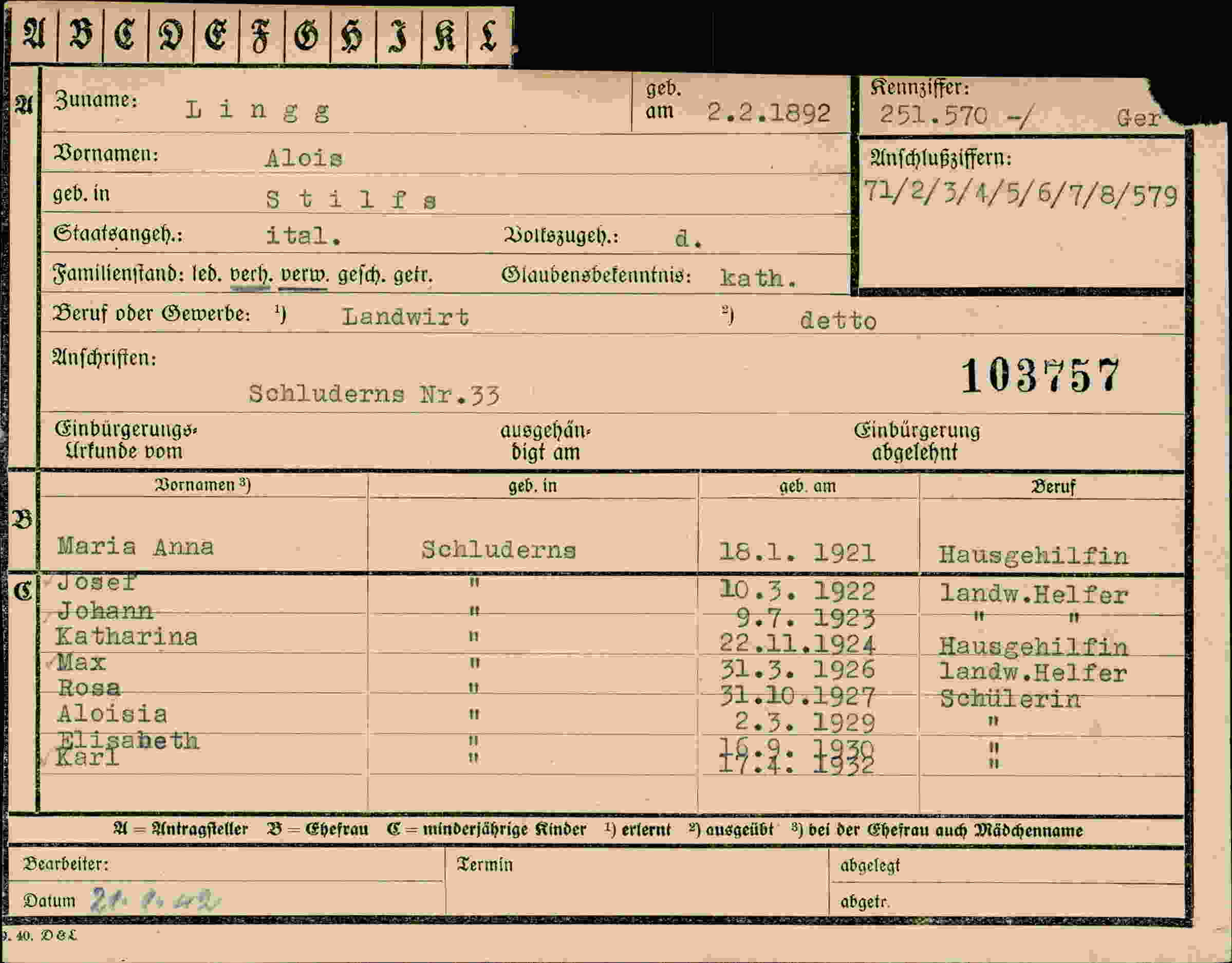Image resolution: width=1232 pixels, height=963 pixels.
Task: Click the occupation 'Landwirt'
Action: tap(405, 317)
